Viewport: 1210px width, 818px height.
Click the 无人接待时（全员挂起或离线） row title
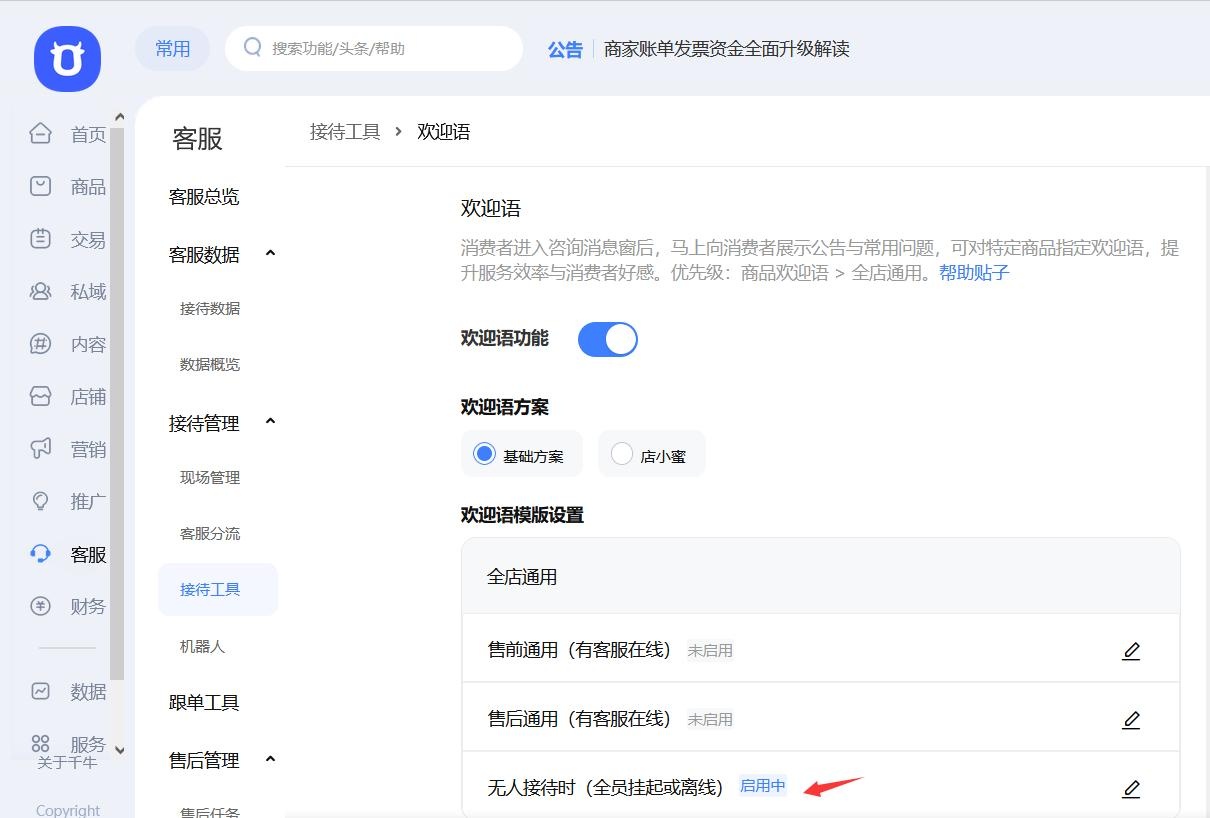(605, 788)
